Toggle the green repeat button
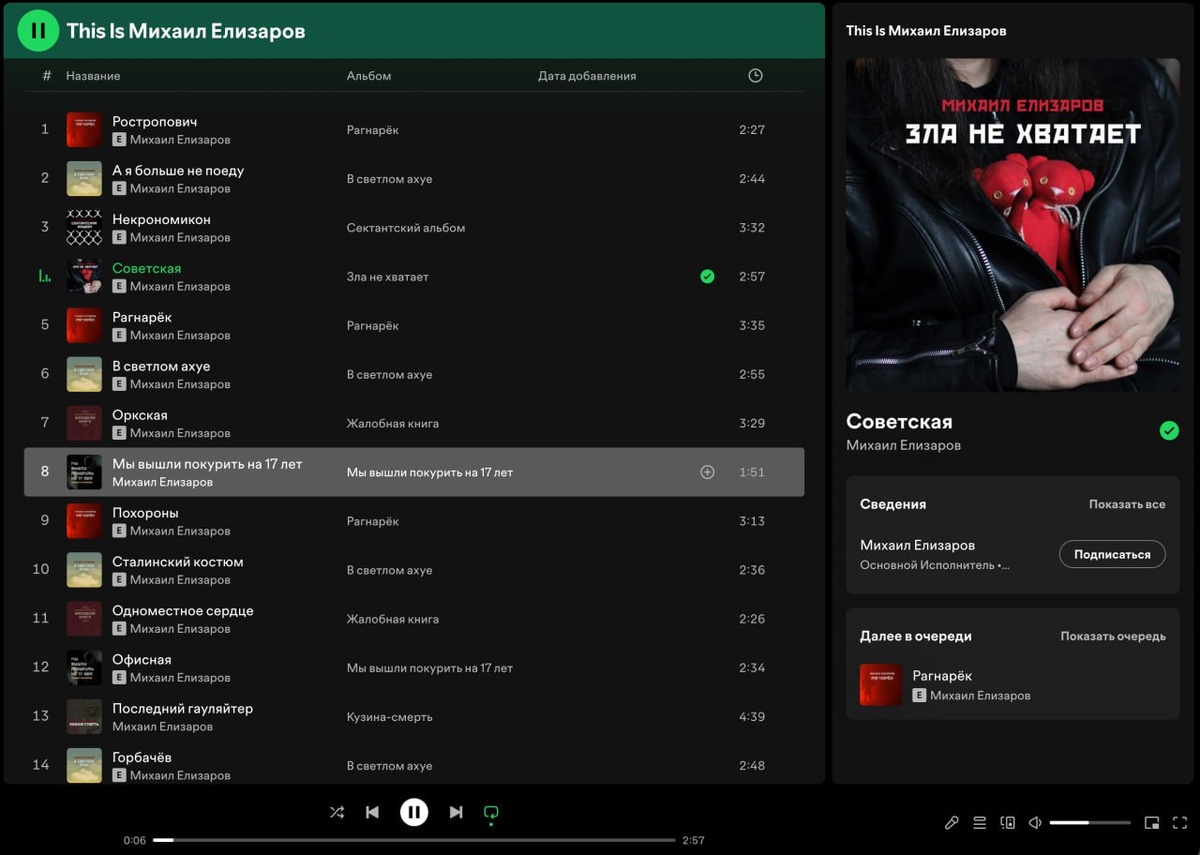The height and width of the screenshot is (855, 1200). [491, 813]
